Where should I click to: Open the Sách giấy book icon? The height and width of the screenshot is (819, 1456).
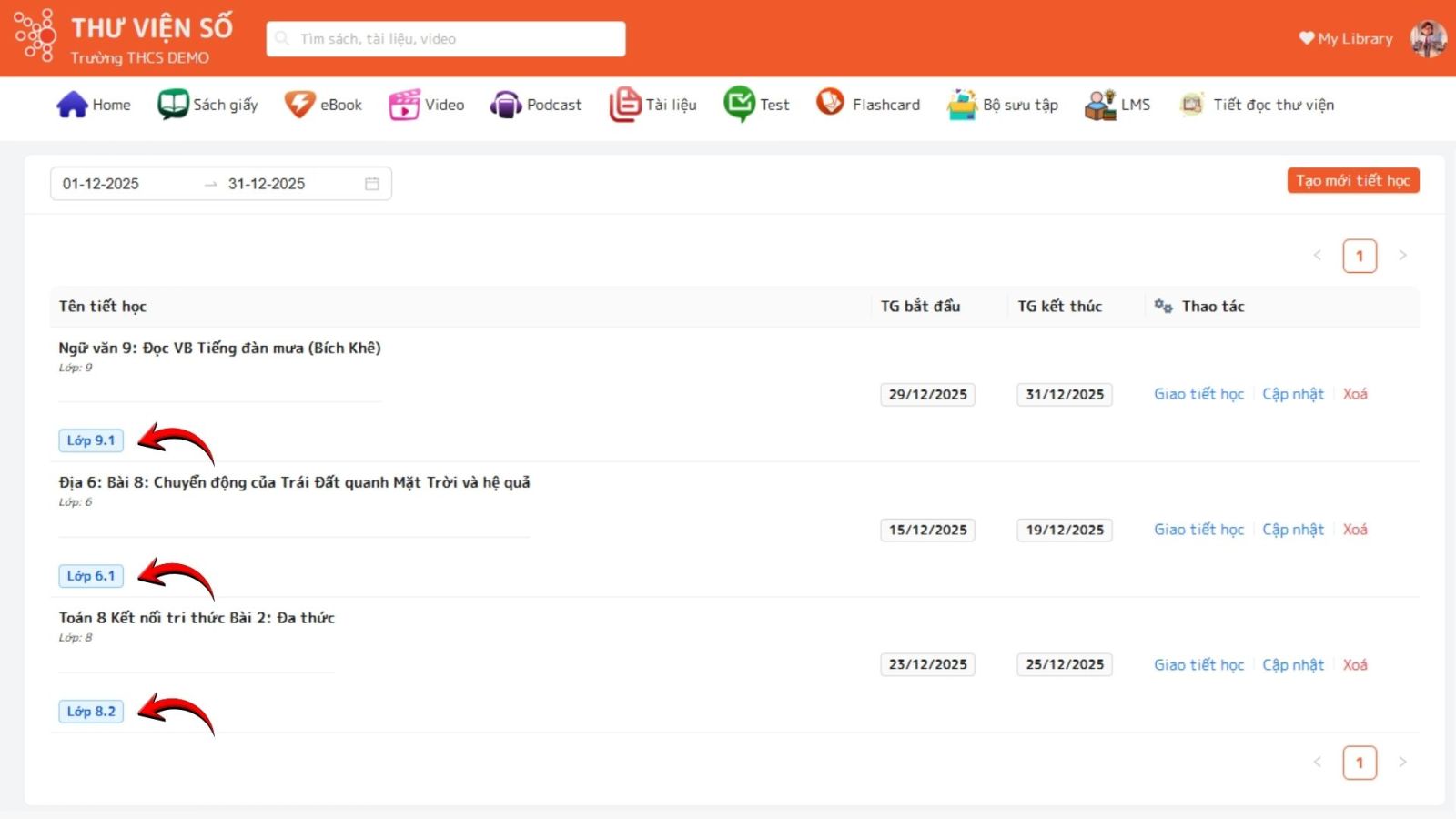click(173, 105)
